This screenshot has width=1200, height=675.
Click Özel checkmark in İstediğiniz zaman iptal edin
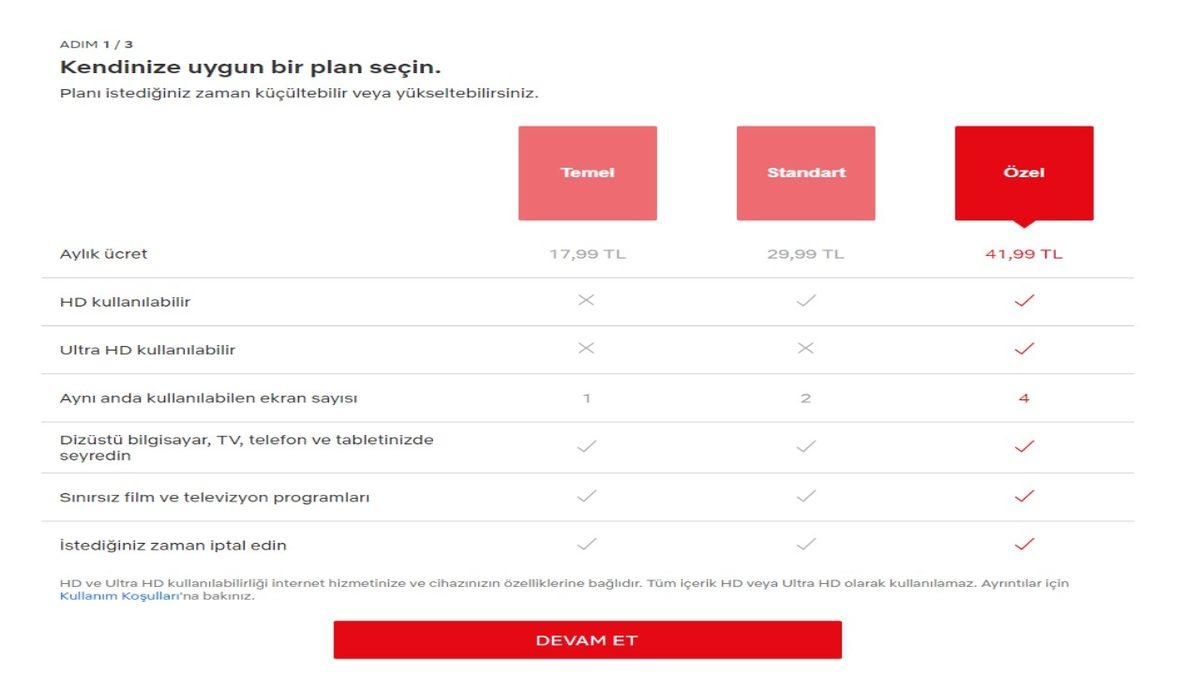tap(1024, 543)
